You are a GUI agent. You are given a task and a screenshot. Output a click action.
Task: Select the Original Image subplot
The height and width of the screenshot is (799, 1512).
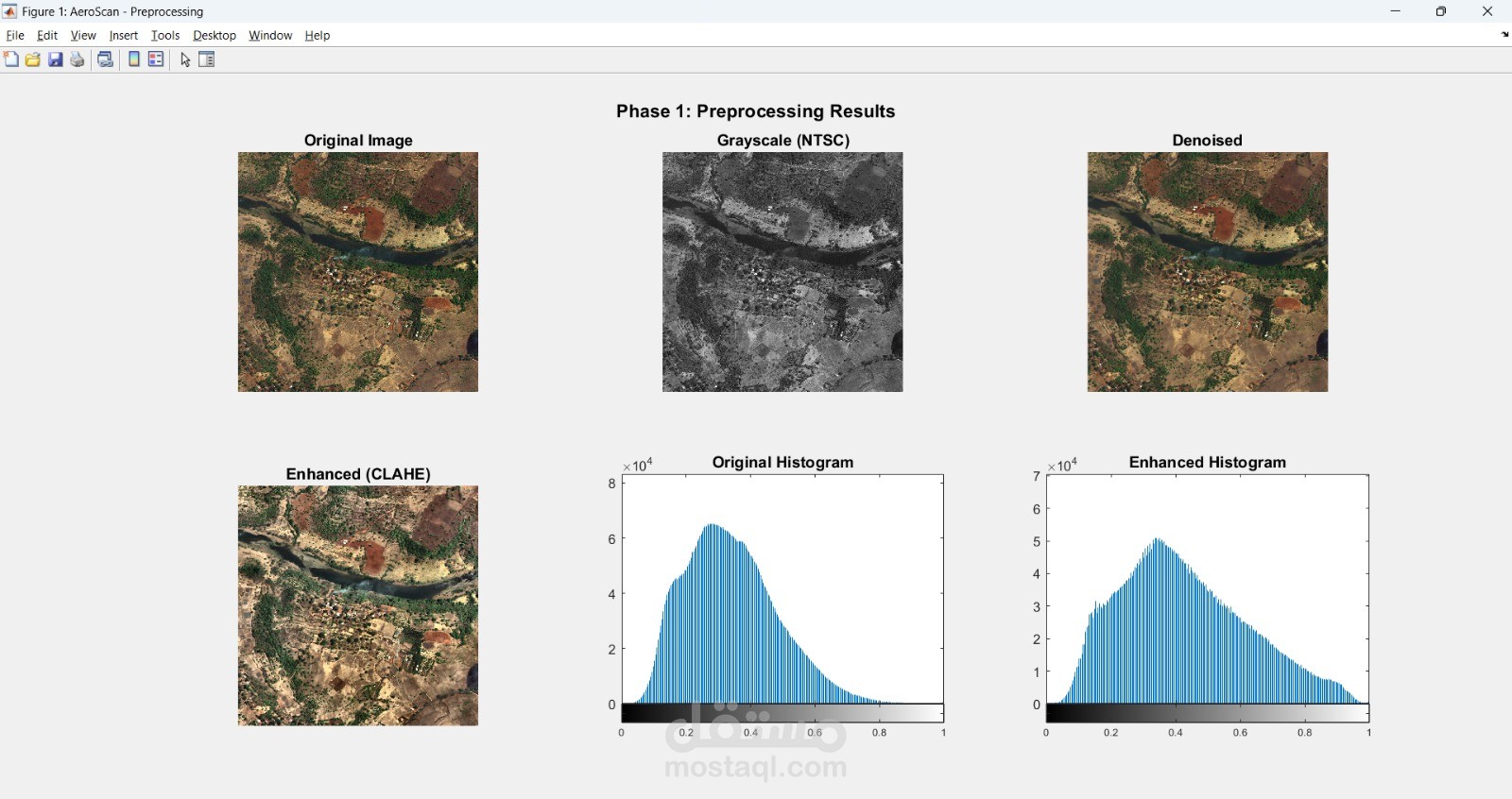tap(358, 272)
